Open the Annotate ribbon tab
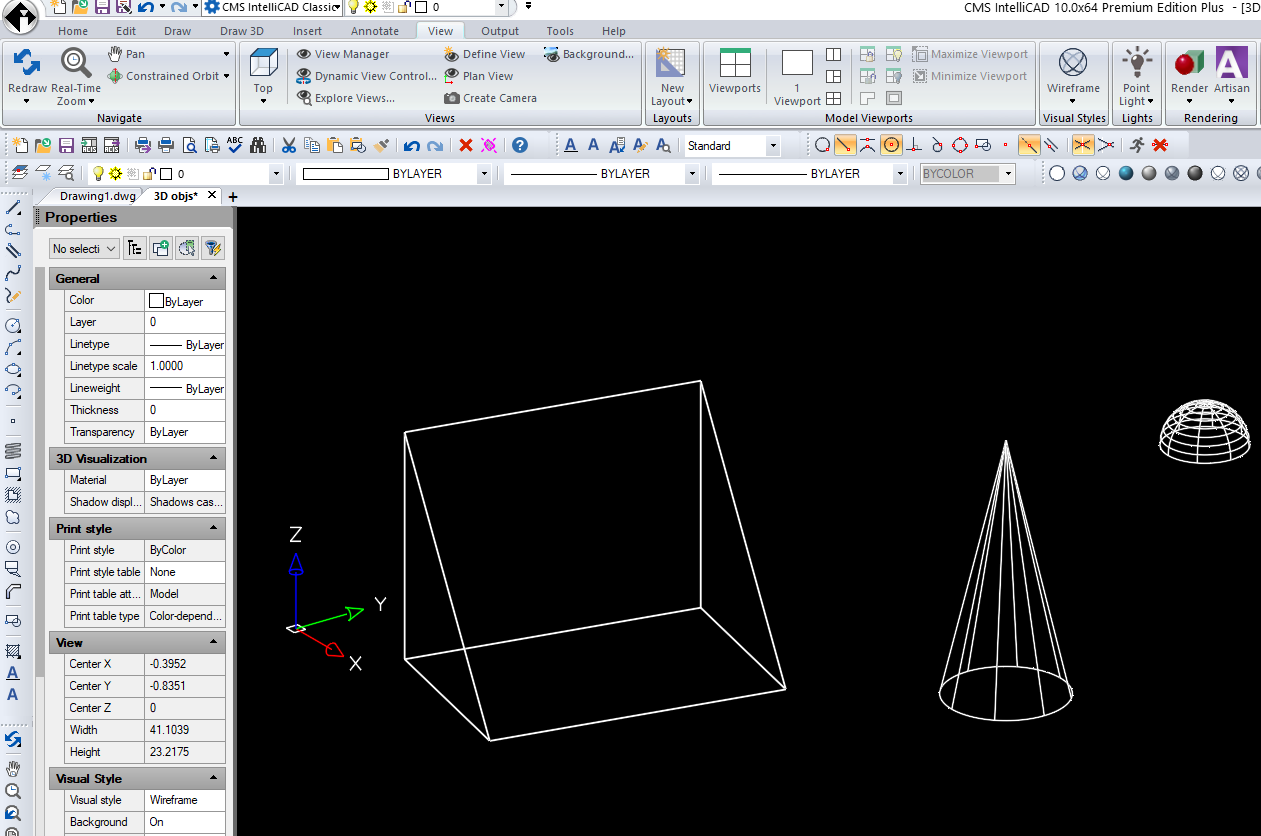Viewport: 1261px width, 836px height. point(375,31)
